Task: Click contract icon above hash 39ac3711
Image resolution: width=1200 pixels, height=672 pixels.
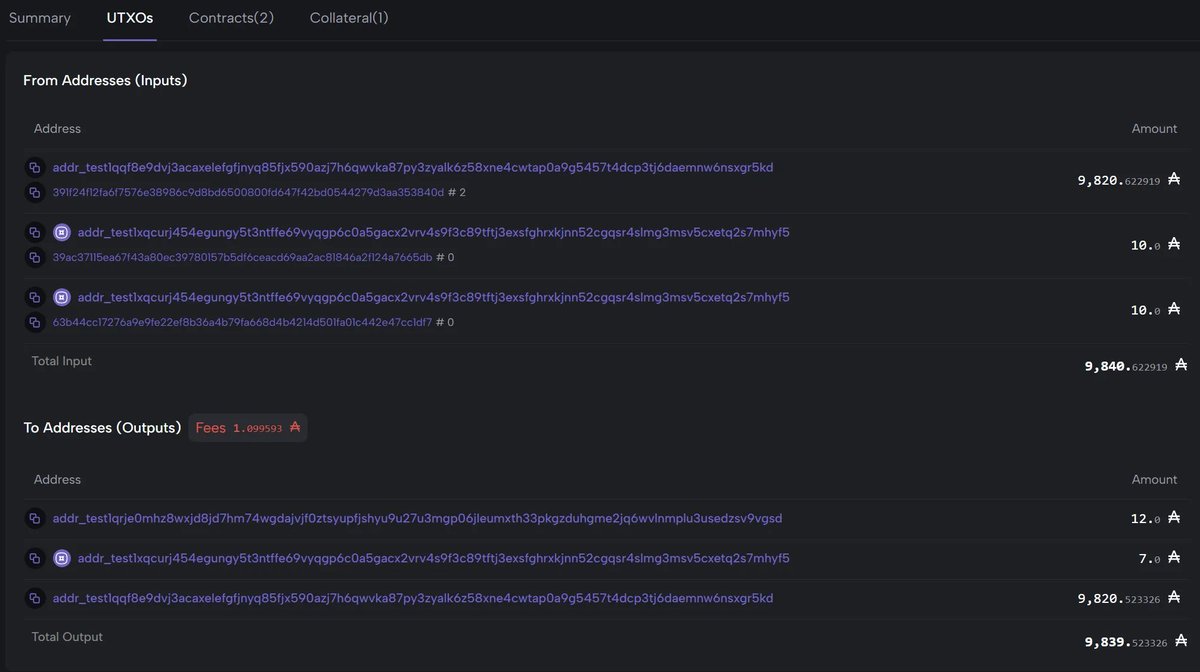Action: (61, 233)
